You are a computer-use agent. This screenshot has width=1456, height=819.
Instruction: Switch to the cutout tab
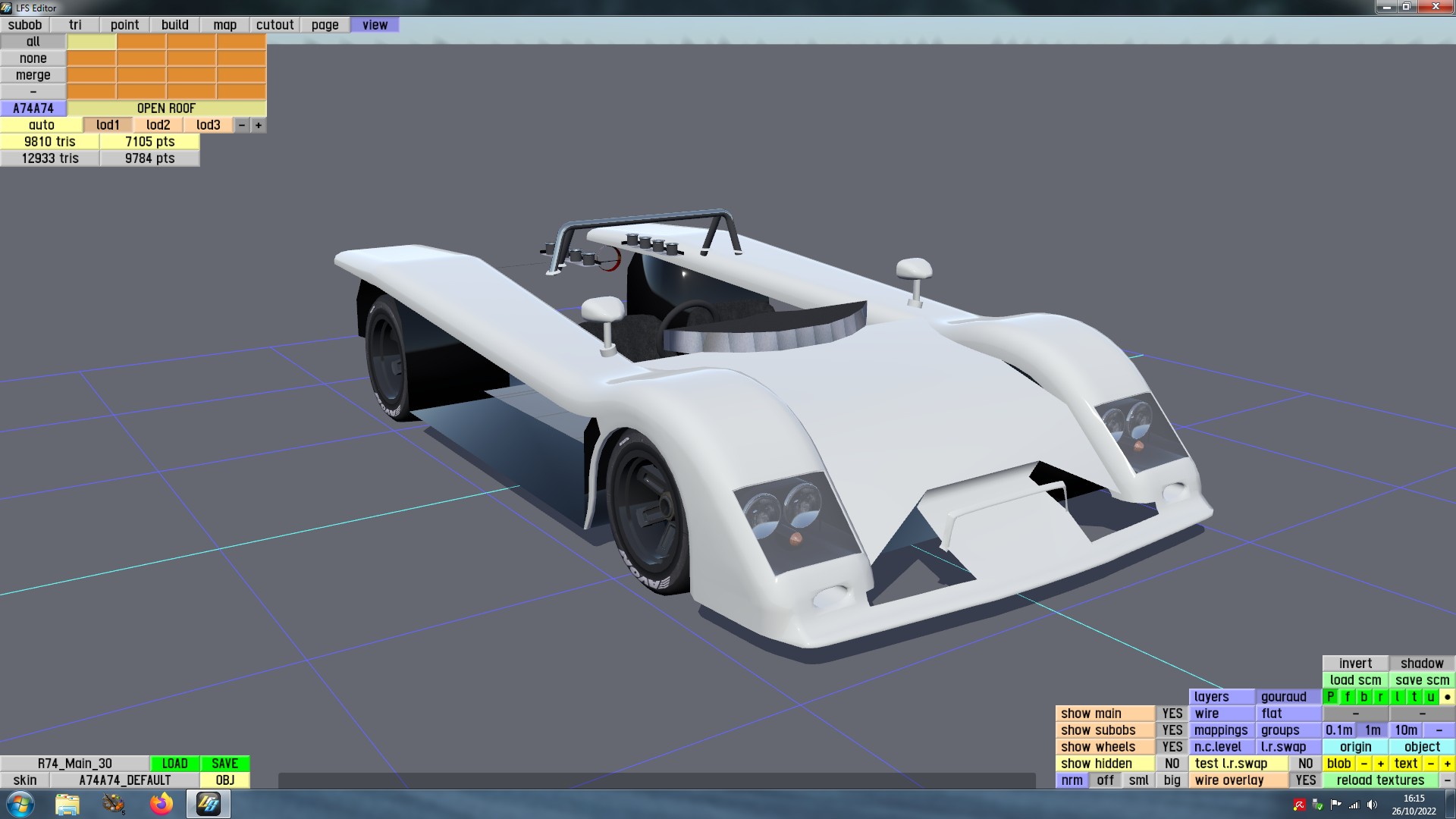[x=275, y=25]
